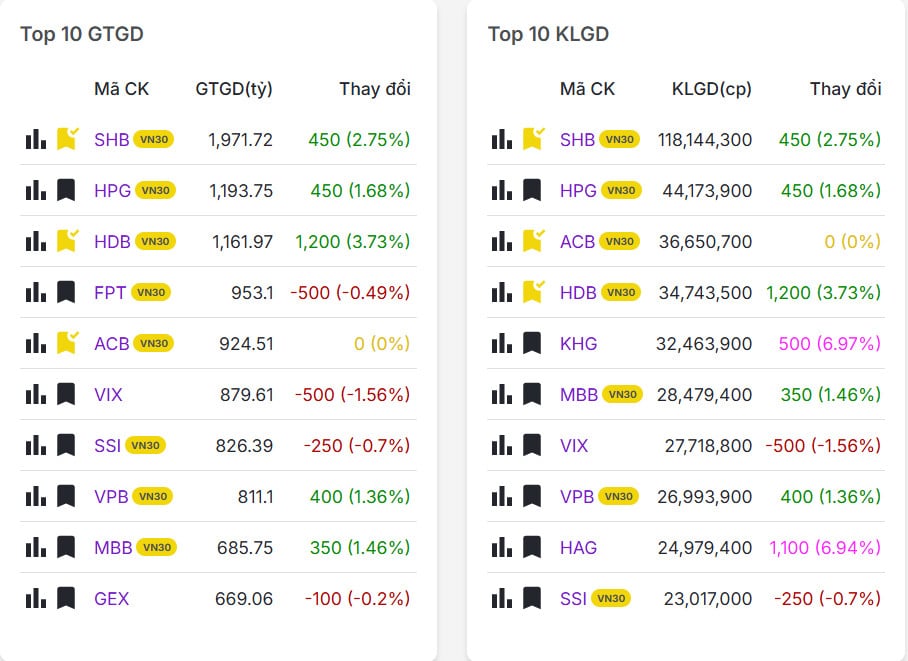Click chart icon for ACB in KLGD table
Viewport: 908px width, 661px height.
point(502,241)
